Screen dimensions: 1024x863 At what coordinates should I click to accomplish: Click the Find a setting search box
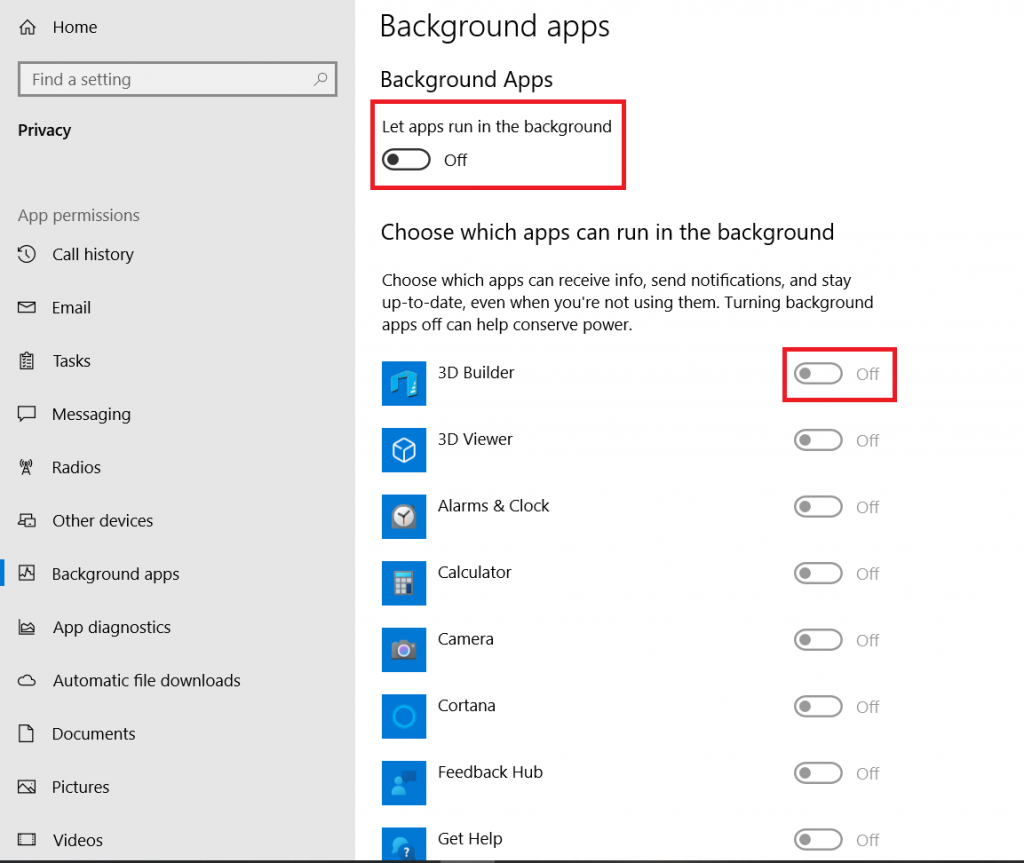[x=177, y=79]
